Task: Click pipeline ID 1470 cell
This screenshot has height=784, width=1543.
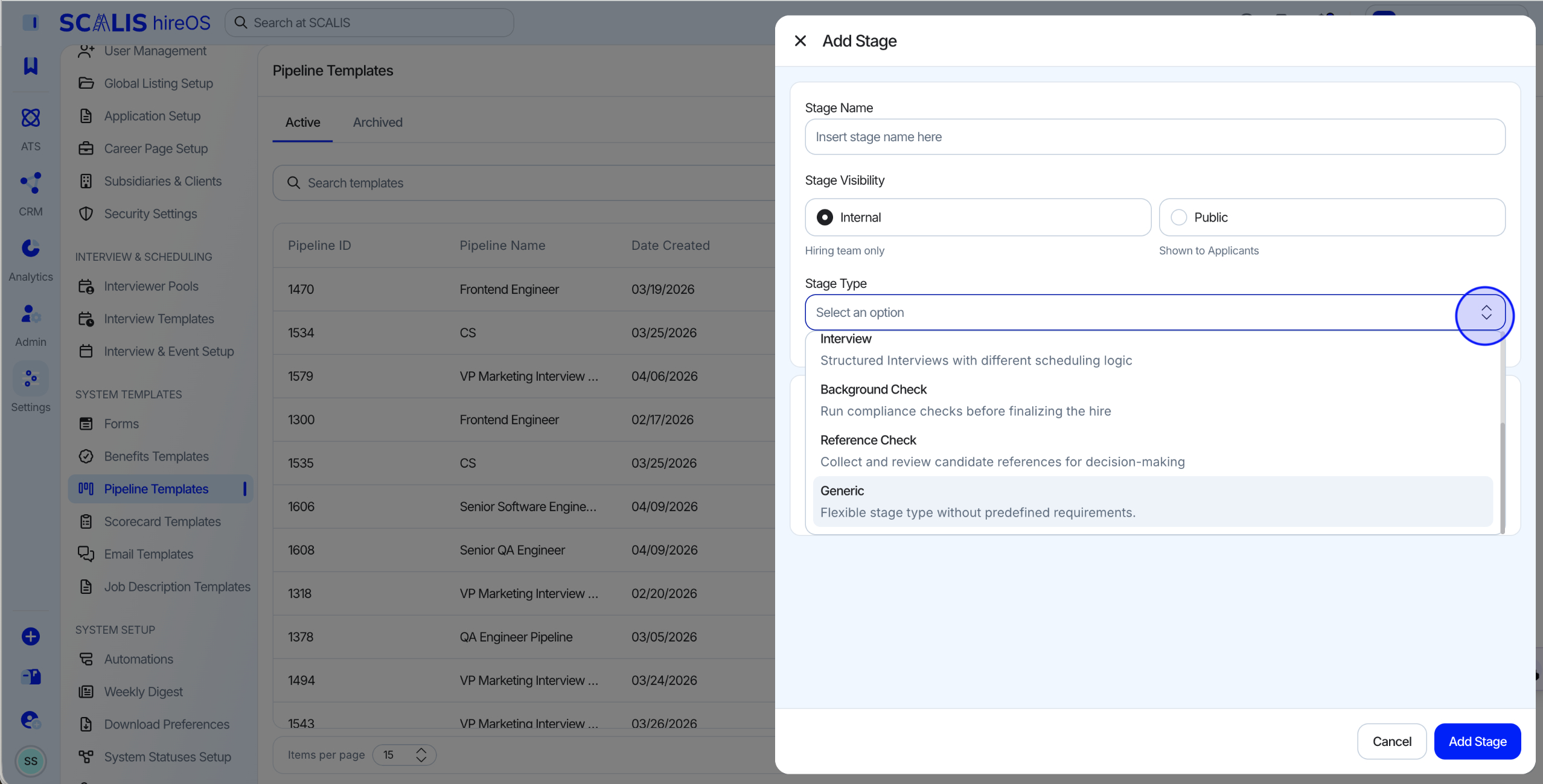Action: (x=301, y=289)
